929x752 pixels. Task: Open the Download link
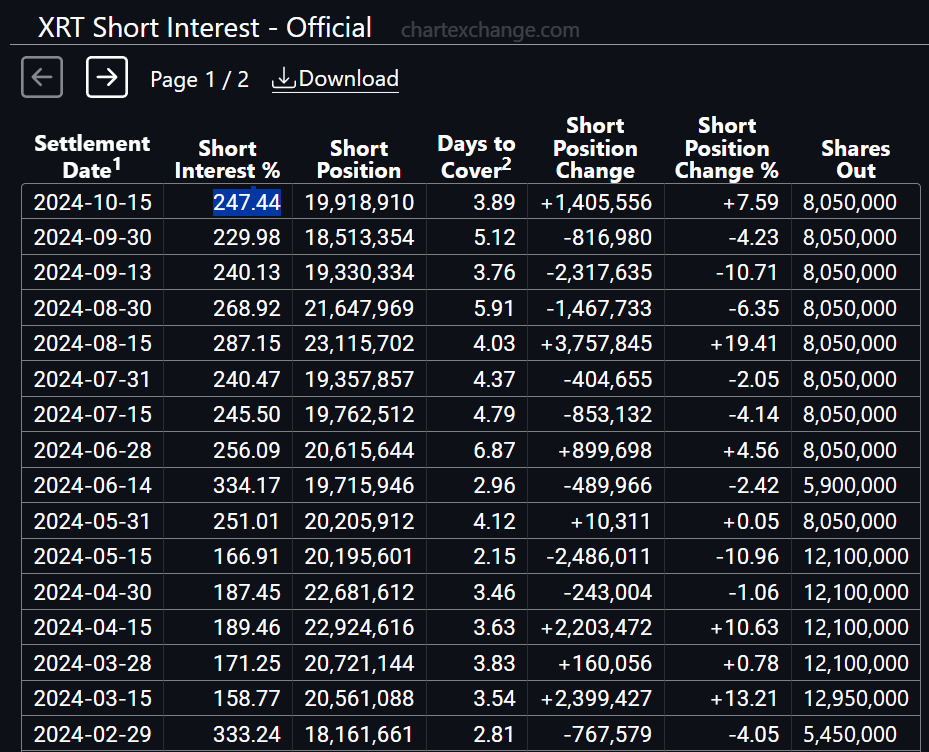click(335, 79)
